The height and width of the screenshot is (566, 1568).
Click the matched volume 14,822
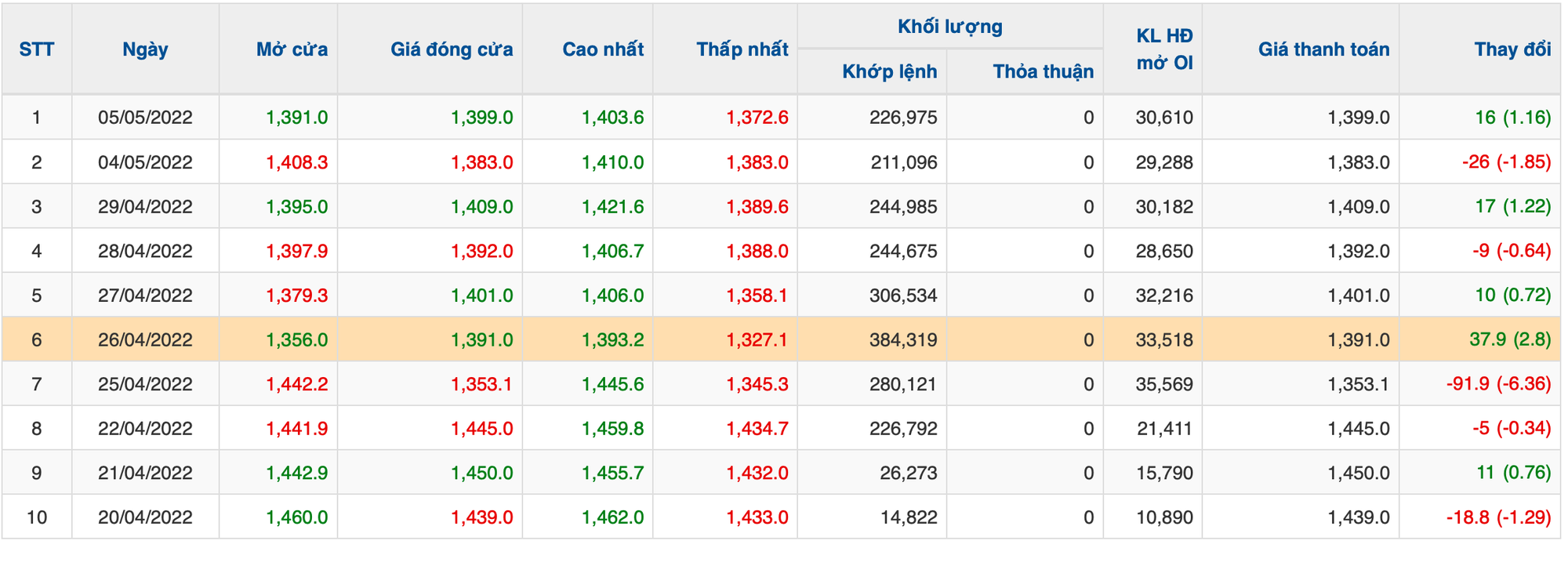point(909,517)
